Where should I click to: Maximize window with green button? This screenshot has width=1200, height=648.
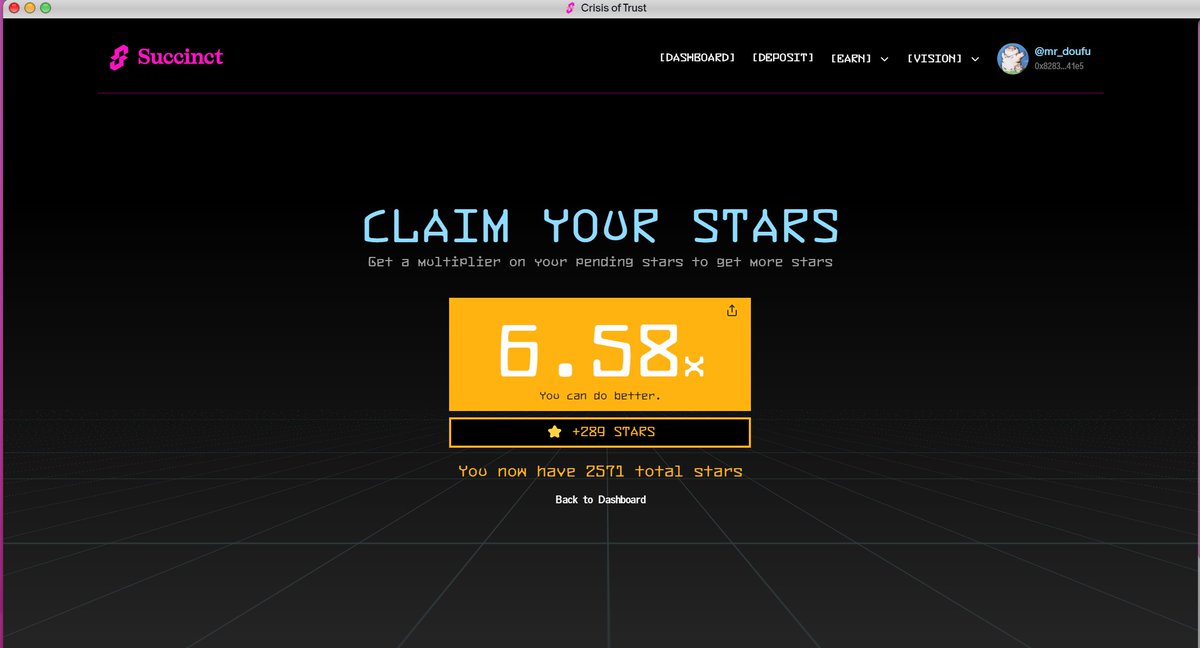click(x=46, y=8)
